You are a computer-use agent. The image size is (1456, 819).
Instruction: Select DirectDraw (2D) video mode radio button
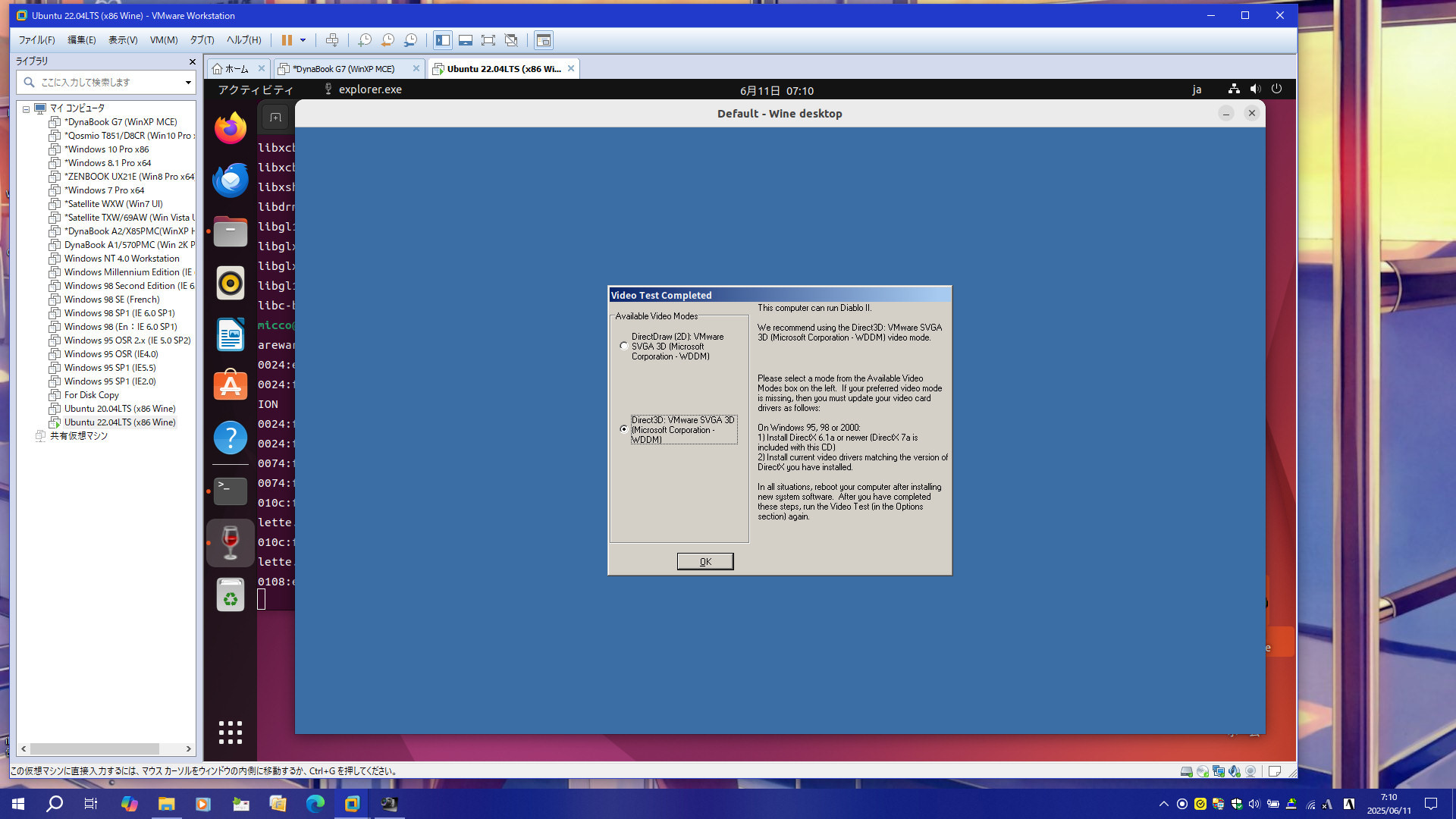coord(623,346)
